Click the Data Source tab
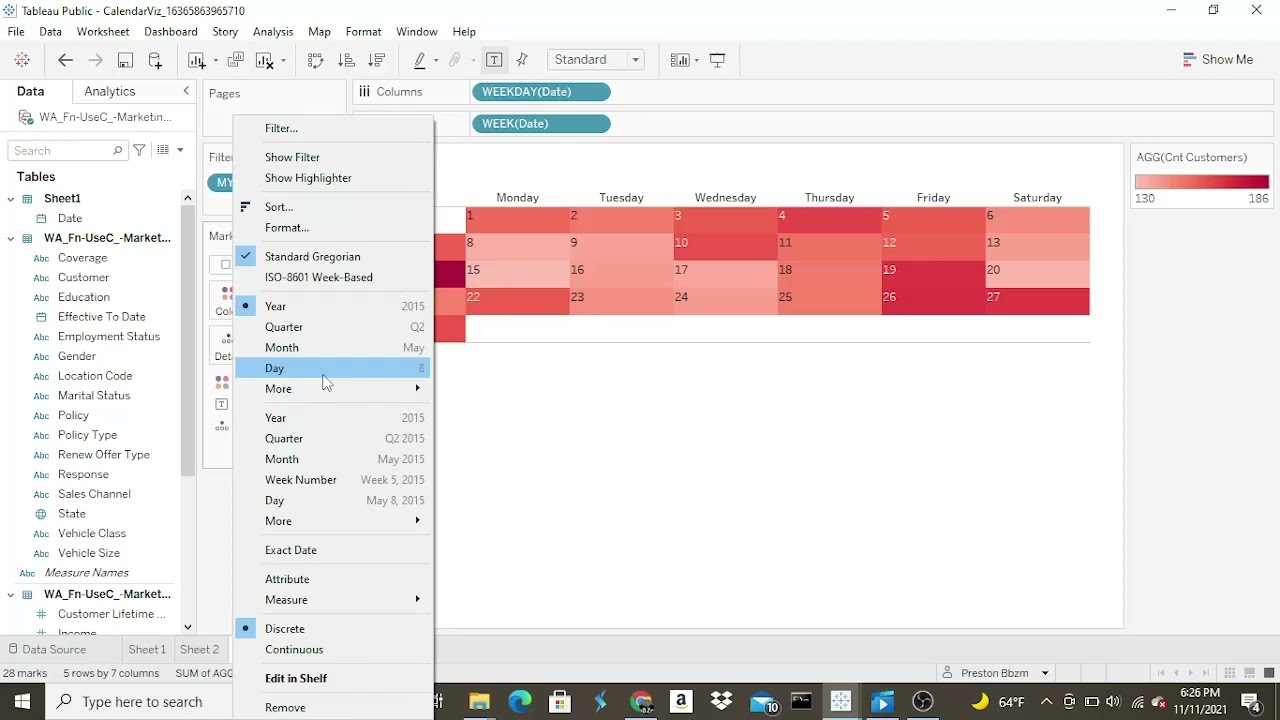Viewport: 1280px width, 720px height. (x=46, y=649)
